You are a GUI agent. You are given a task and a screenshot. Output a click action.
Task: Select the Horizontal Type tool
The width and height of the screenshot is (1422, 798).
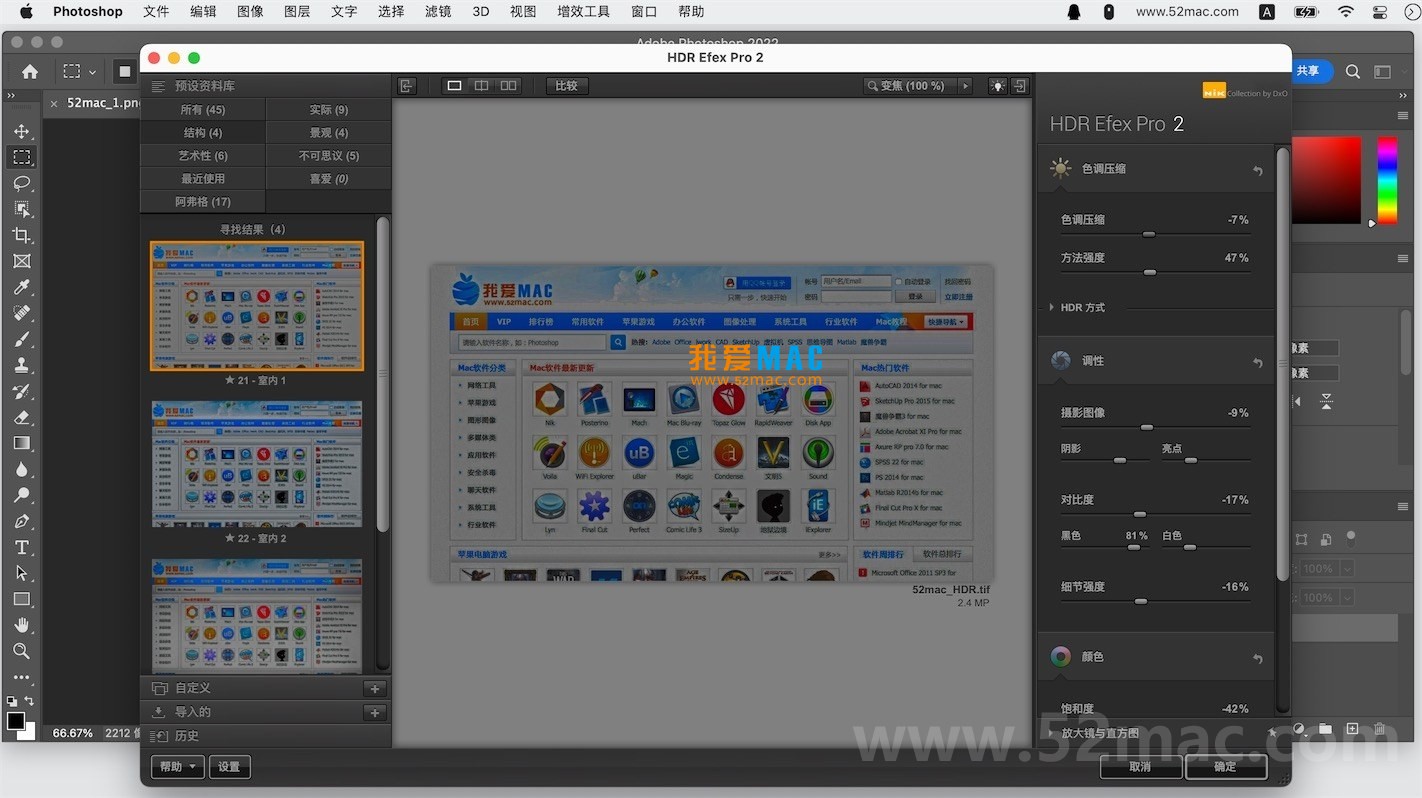click(22, 547)
